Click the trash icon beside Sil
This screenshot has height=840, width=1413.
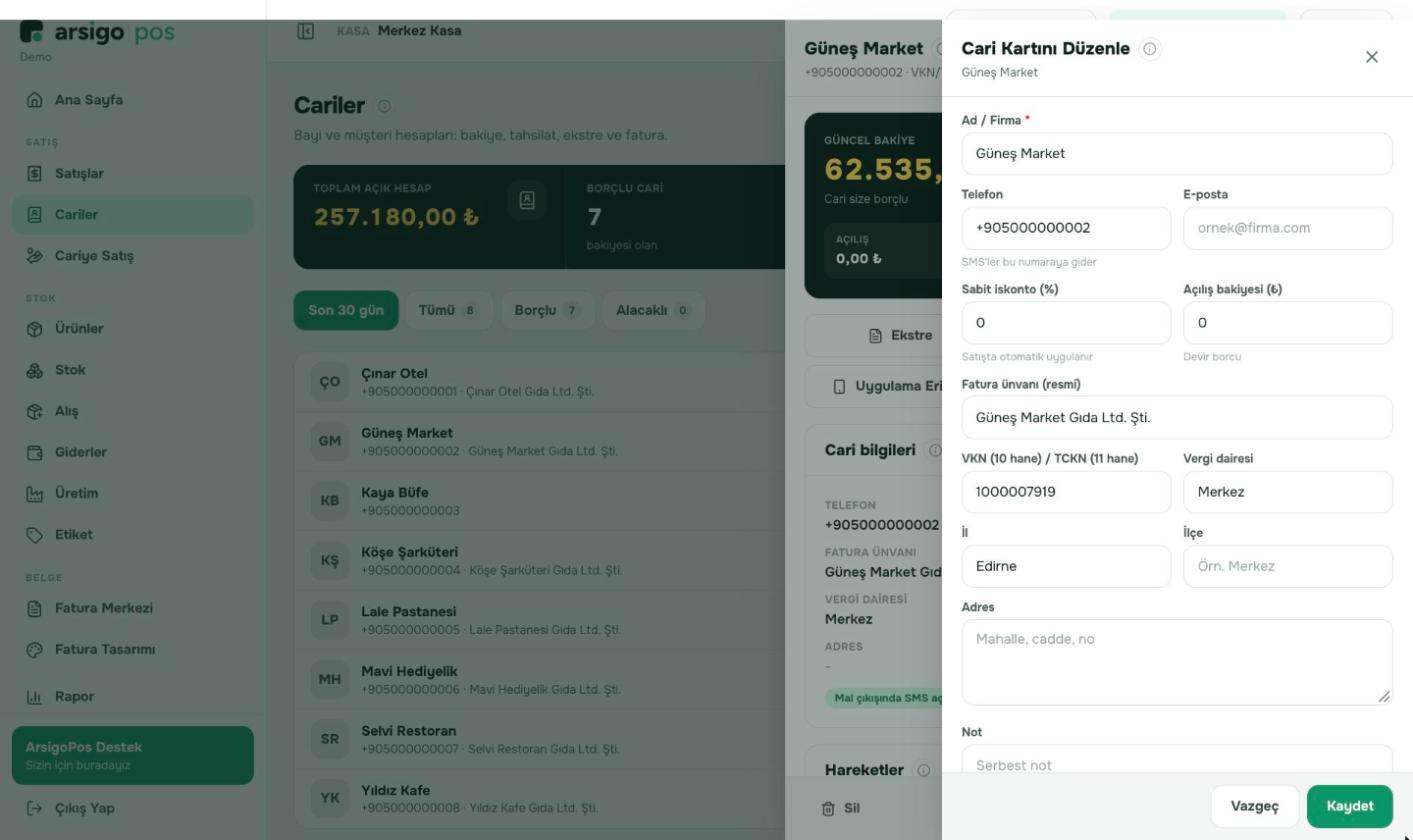click(828, 809)
